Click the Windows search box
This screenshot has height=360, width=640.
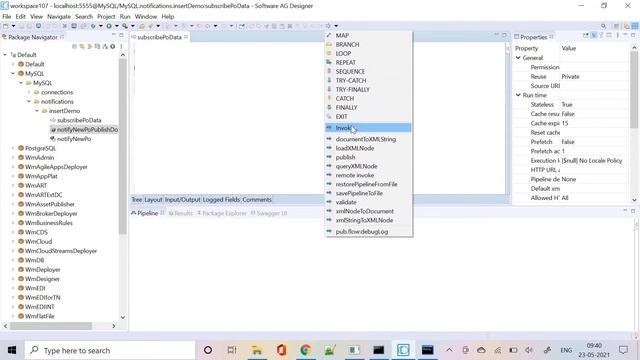point(110,350)
